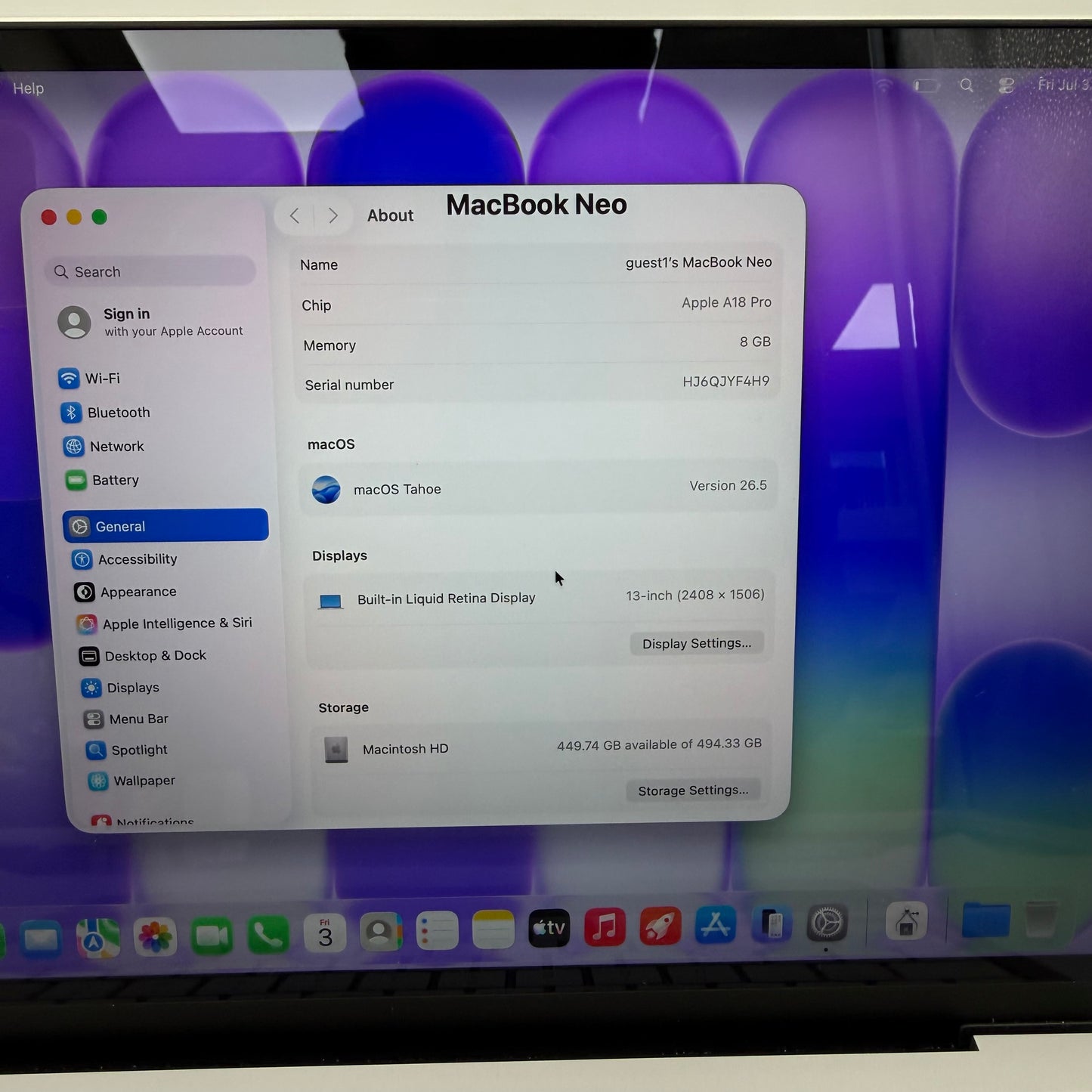Open the red rocket app in Dock

click(660, 926)
